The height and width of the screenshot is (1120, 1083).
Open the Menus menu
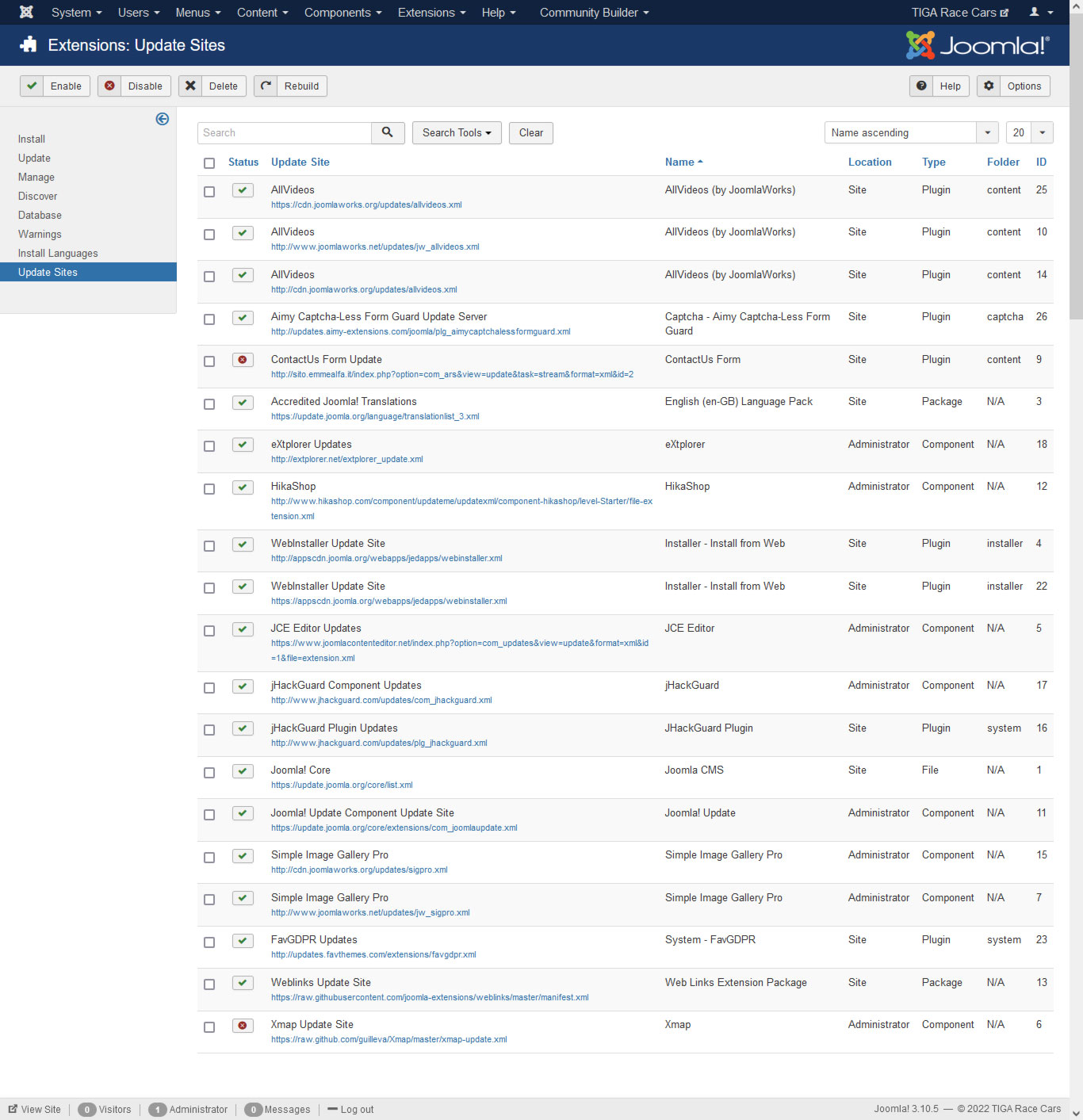(x=198, y=12)
